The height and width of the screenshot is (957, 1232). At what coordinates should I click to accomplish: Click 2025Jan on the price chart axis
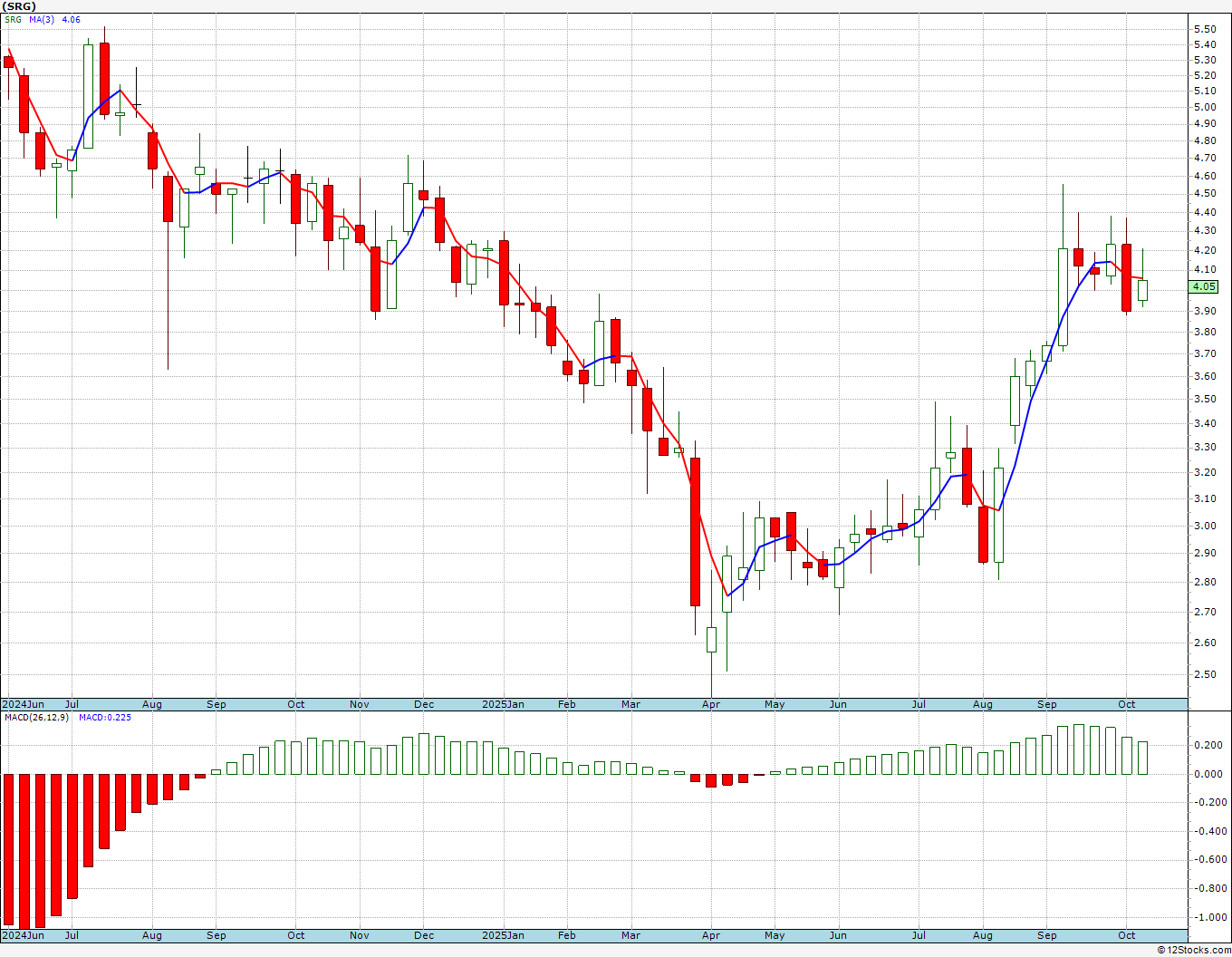pos(502,704)
